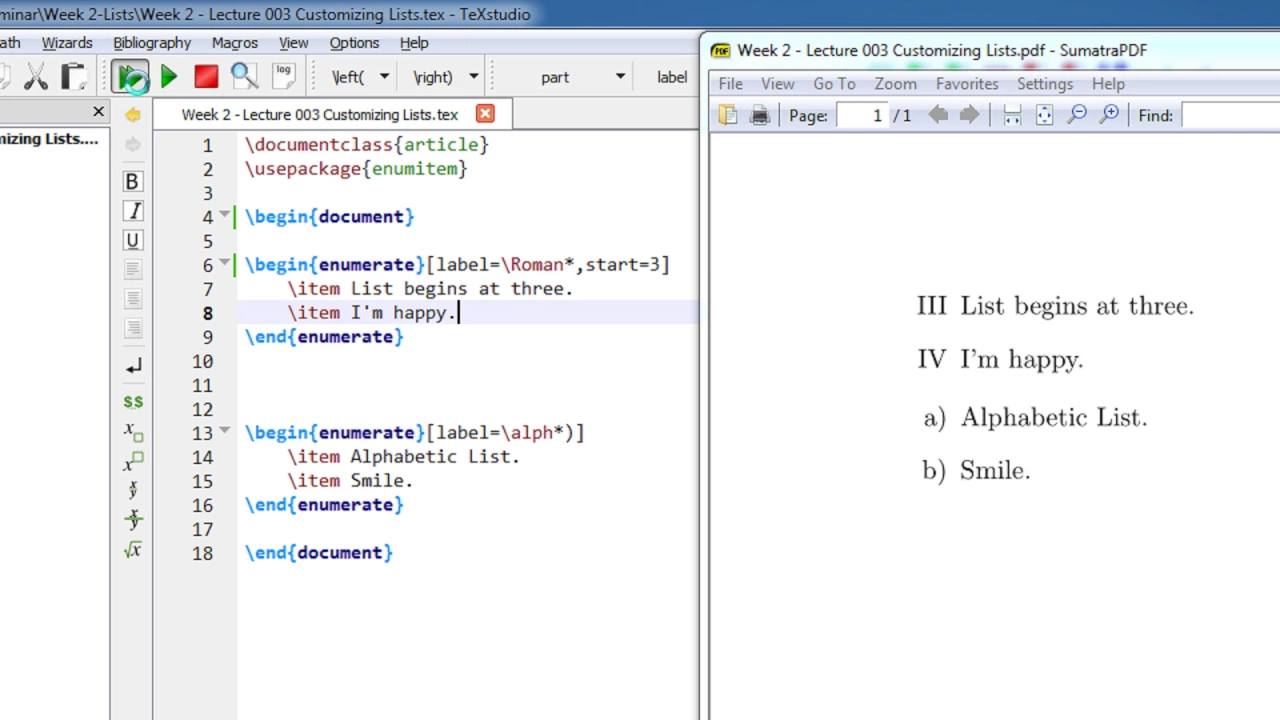Apply bold with the B sidebar icon
Image resolution: width=1280 pixels, height=720 pixels.
point(132,182)
